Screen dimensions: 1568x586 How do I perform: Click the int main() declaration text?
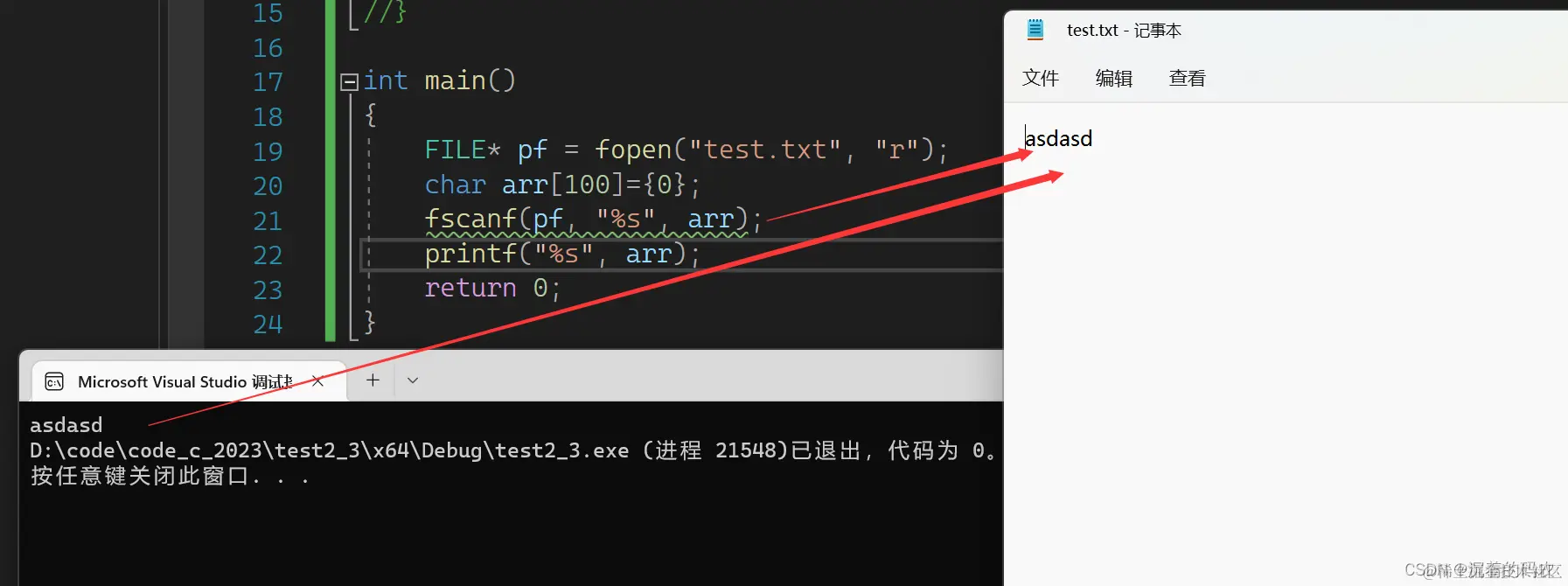click(x=440, y=80)
